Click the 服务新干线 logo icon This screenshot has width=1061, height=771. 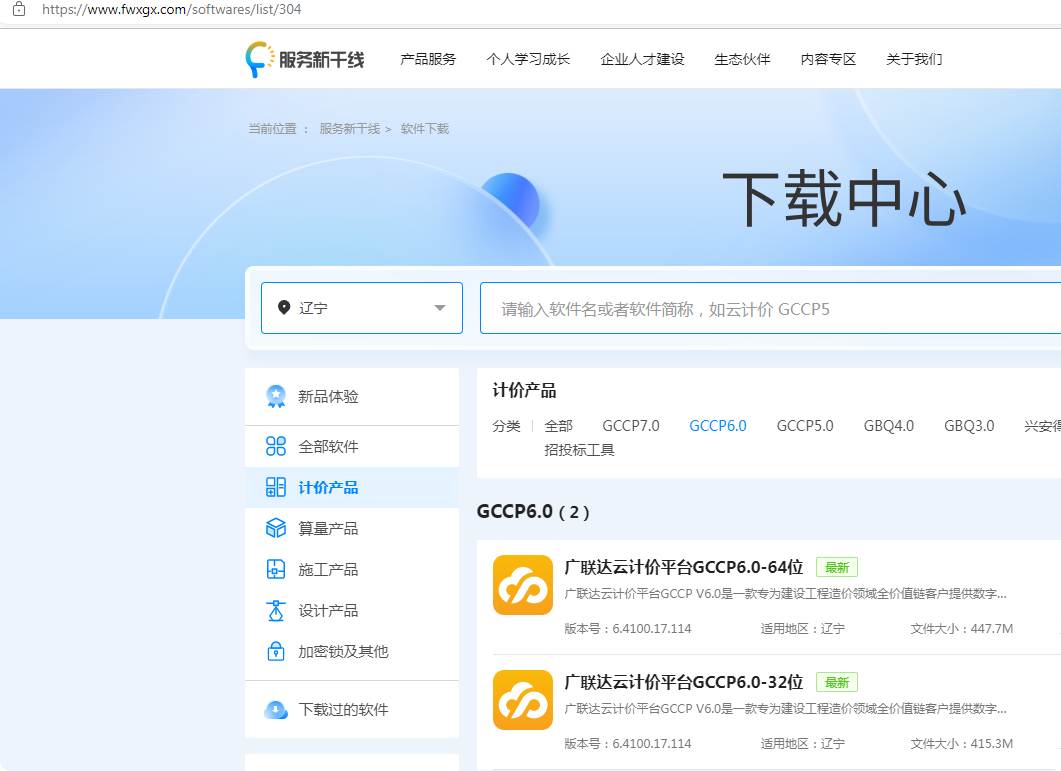click(260, 60)
